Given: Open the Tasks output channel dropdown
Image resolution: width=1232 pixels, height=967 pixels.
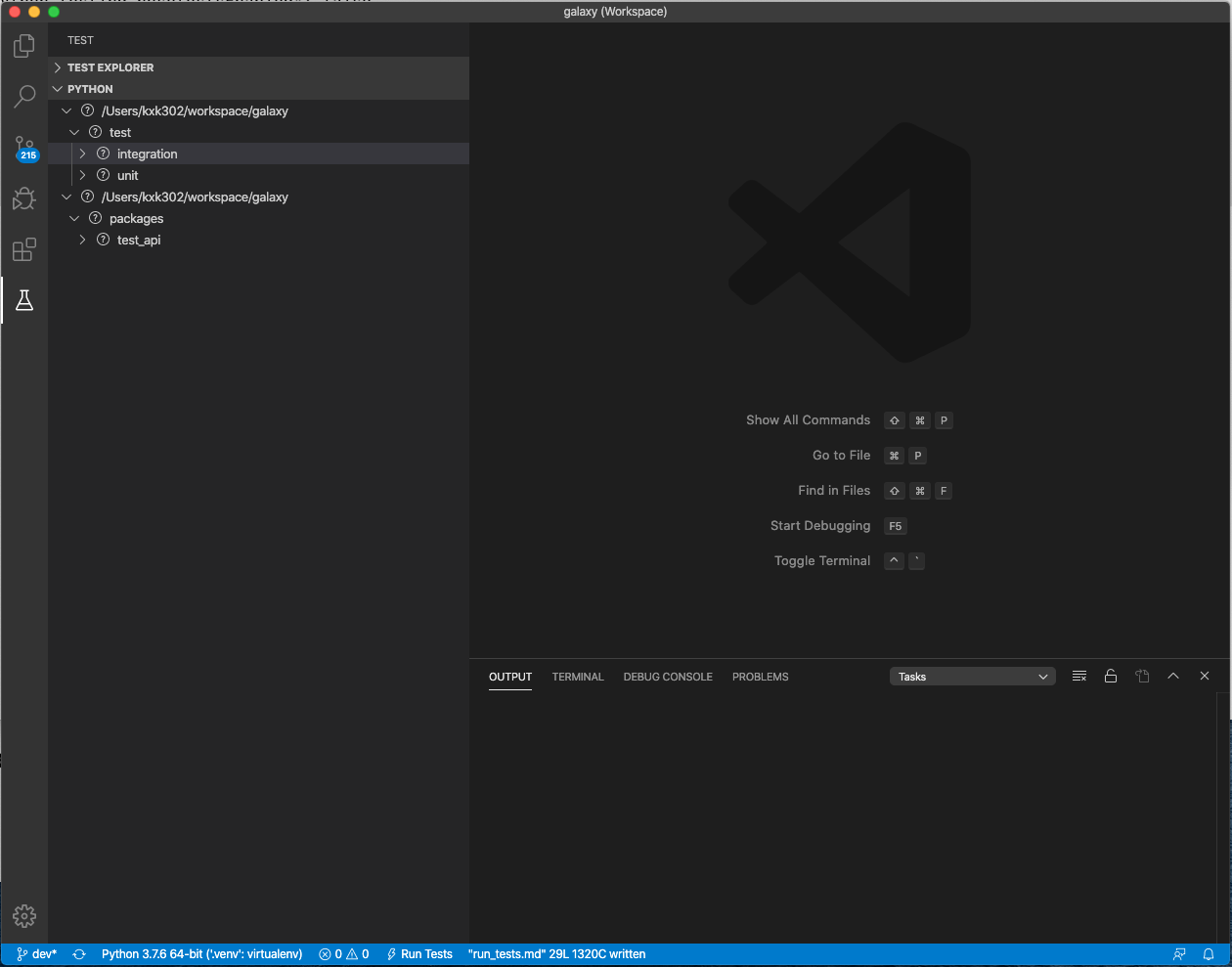Looking at the screenshot, I should (x=971, y=676).
